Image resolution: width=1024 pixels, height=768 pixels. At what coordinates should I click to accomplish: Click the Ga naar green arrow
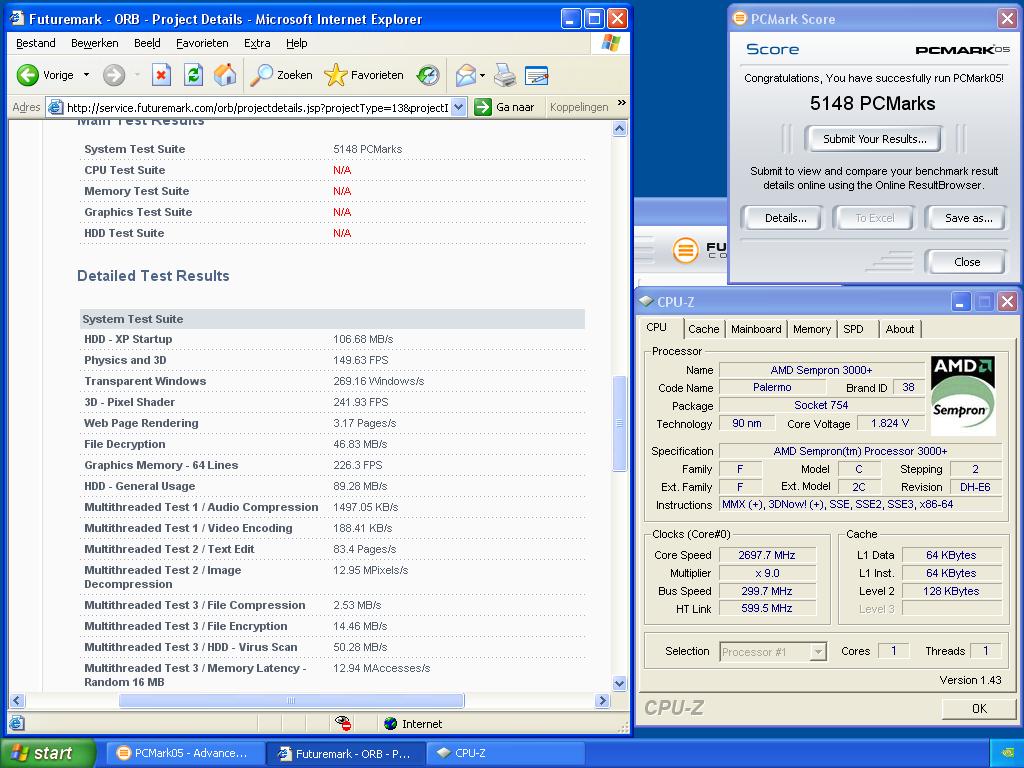tap(483, 107)
